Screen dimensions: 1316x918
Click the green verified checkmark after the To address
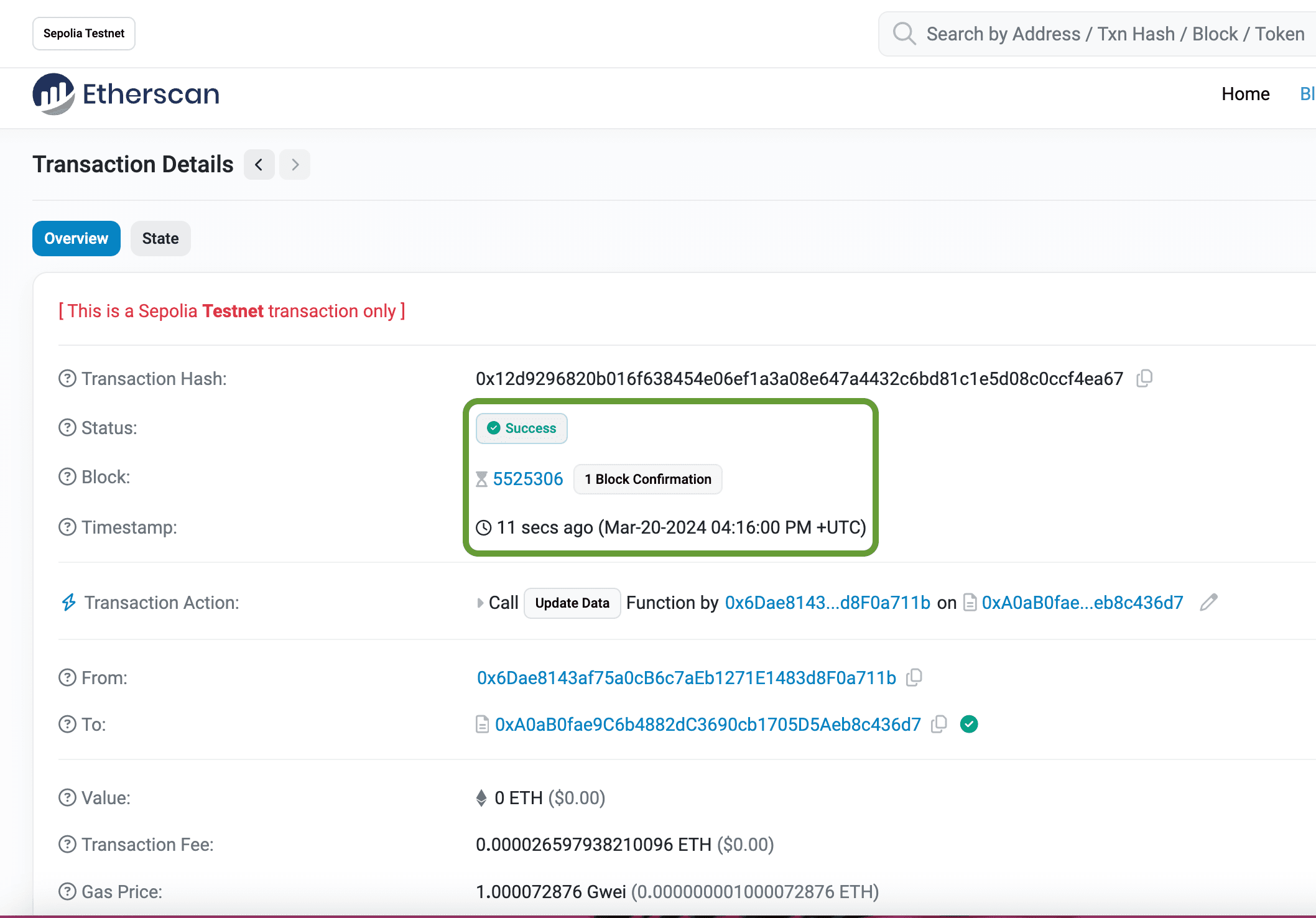tap(970, 724)
